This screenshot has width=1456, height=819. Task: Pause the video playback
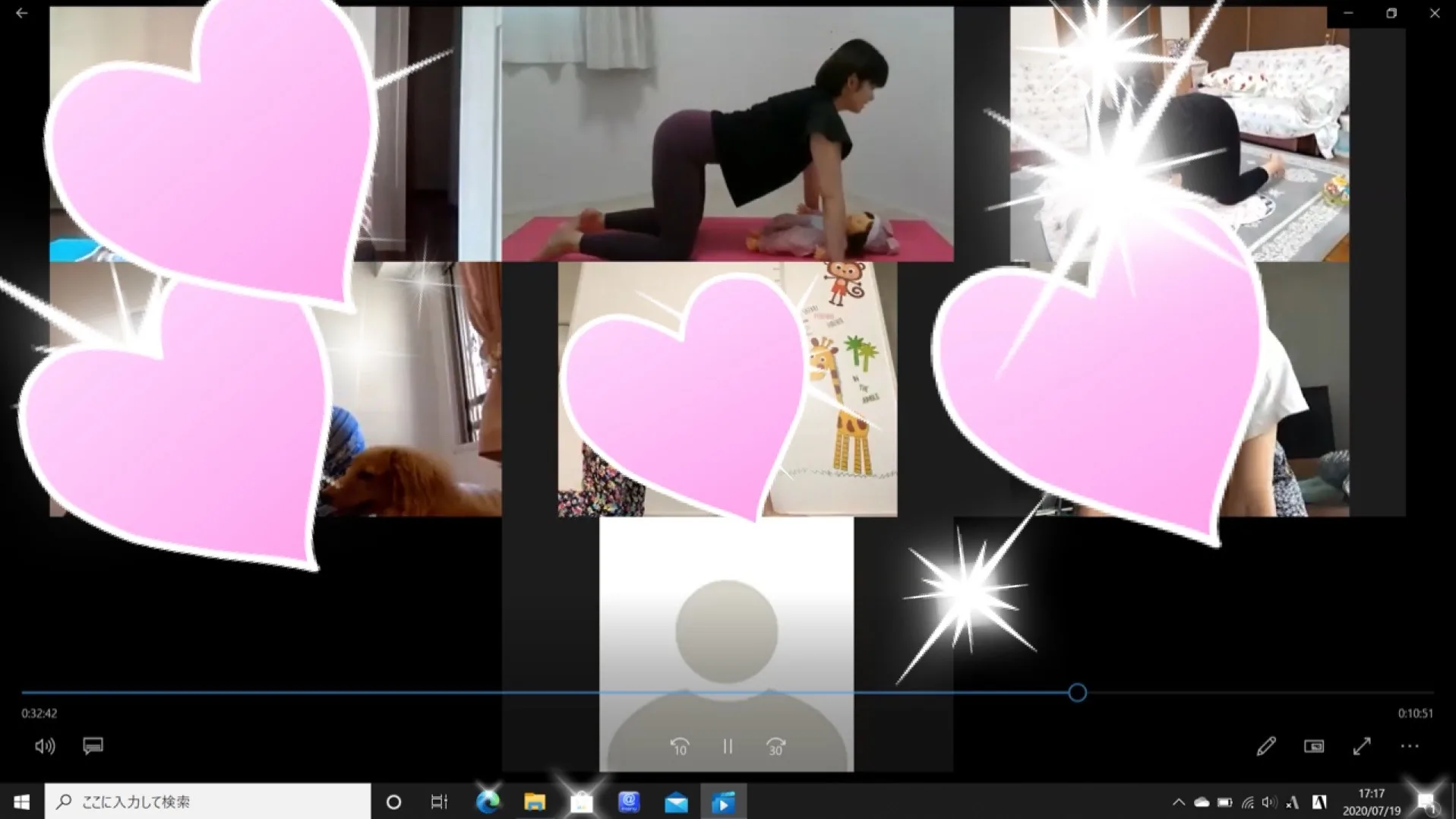pos(728,747)
